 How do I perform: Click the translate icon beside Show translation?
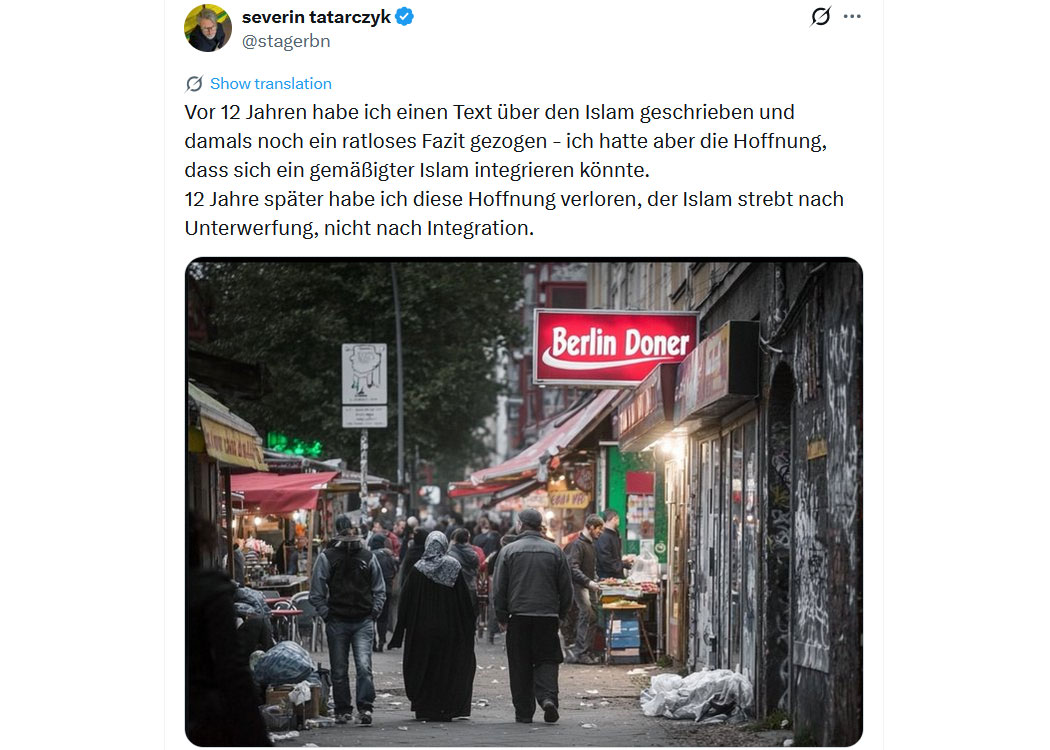pos(194,84)
